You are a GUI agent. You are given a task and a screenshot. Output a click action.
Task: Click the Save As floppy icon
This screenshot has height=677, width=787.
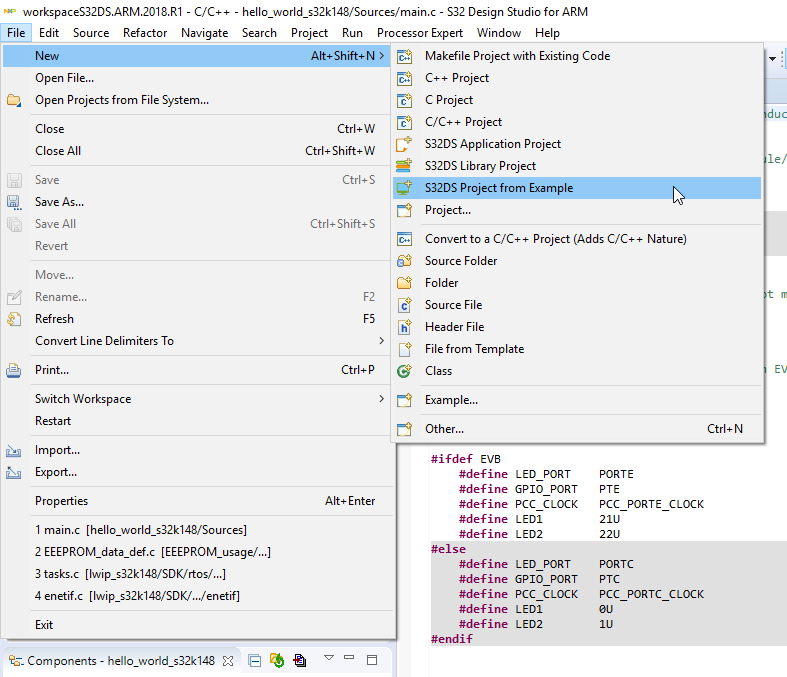[14, 202]
